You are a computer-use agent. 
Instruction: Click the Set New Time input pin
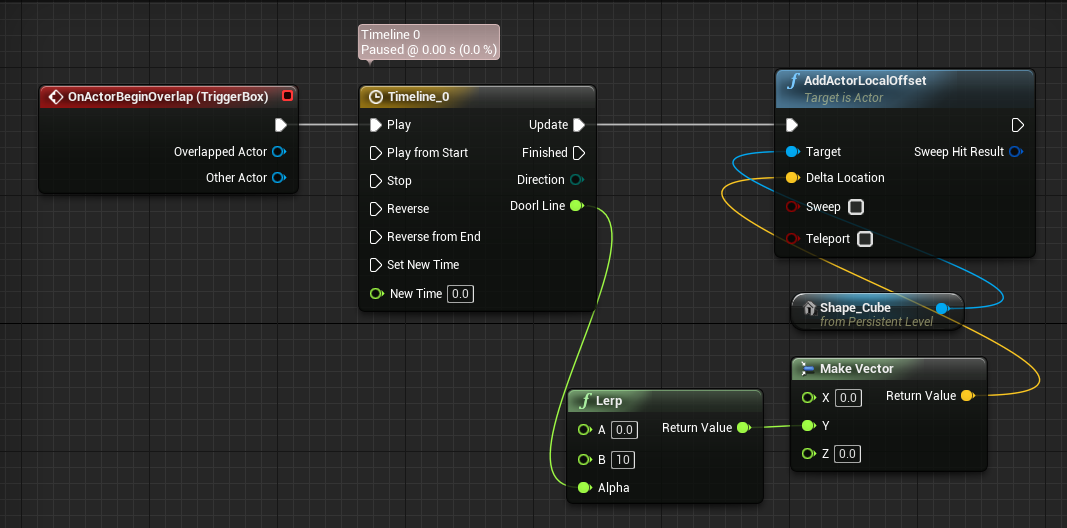[x=376, y=264]
